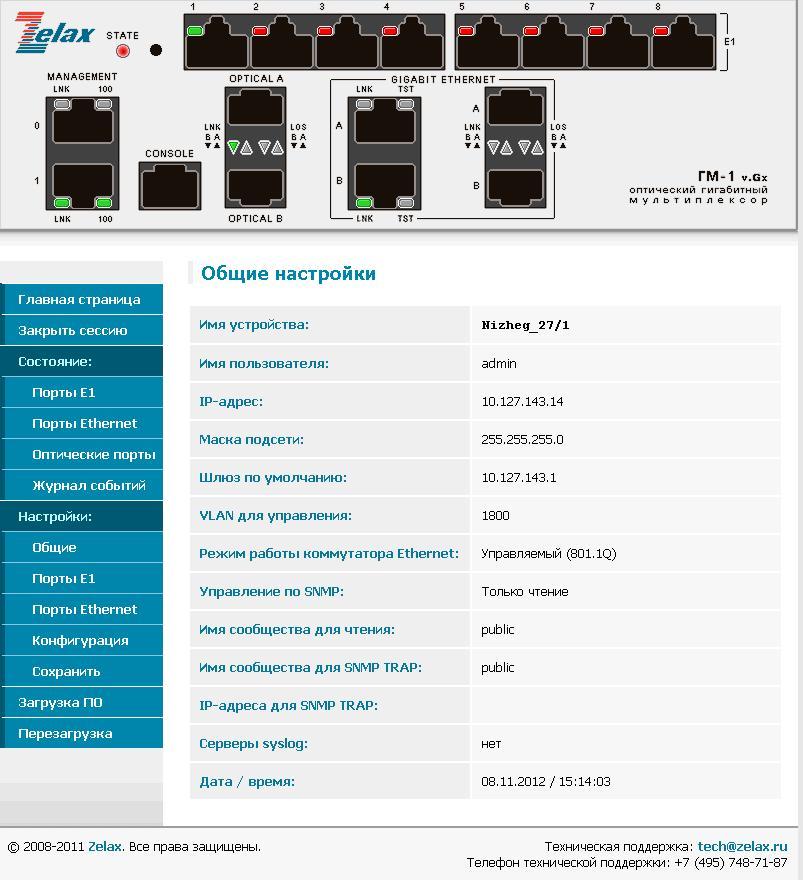This screenshot has width=803, height=880.
Task: Click the value Управляемый (801.1Q)
Action: click(x=548, y=554)
